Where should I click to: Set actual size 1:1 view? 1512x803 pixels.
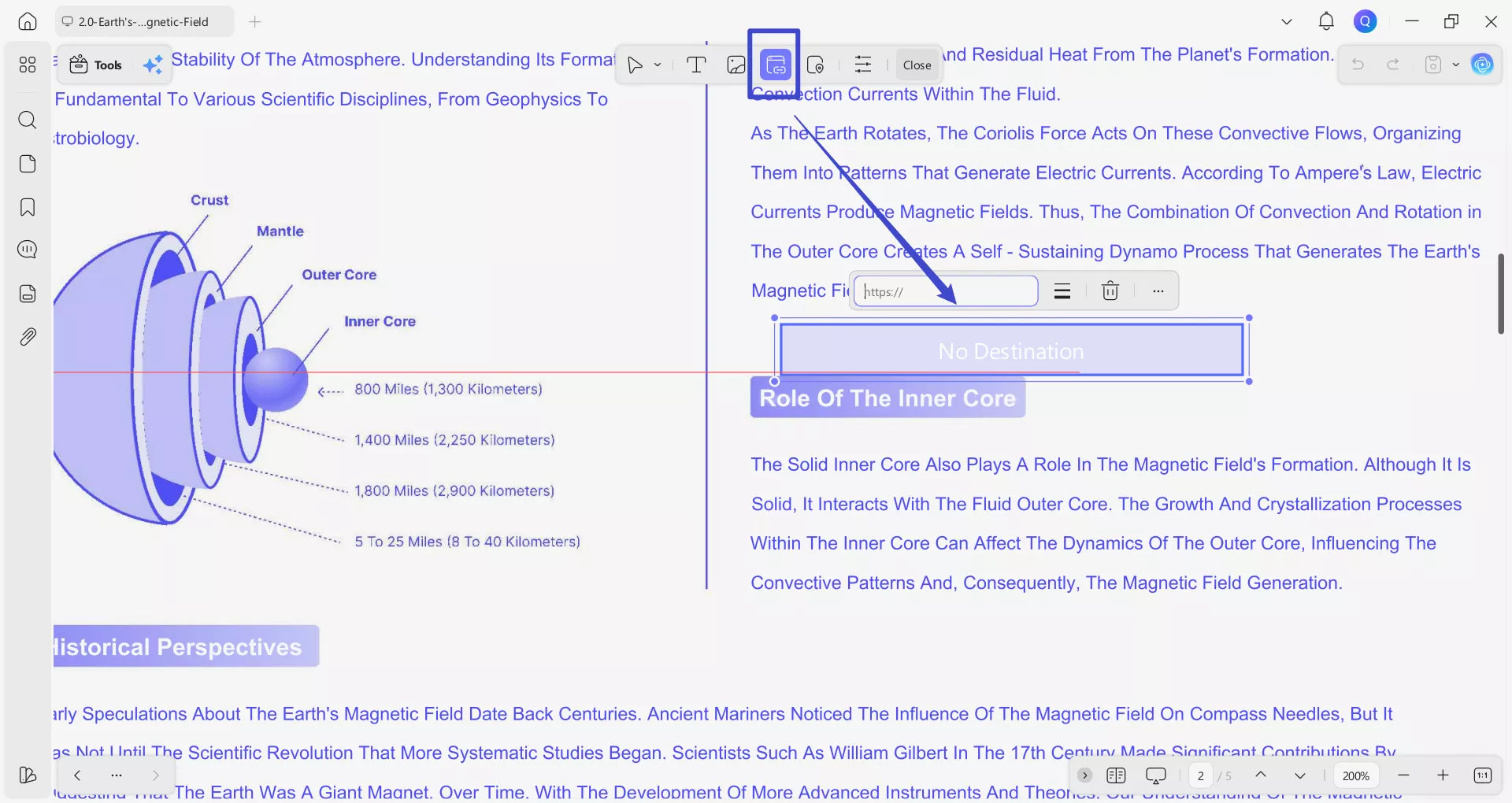point(1482,775)
